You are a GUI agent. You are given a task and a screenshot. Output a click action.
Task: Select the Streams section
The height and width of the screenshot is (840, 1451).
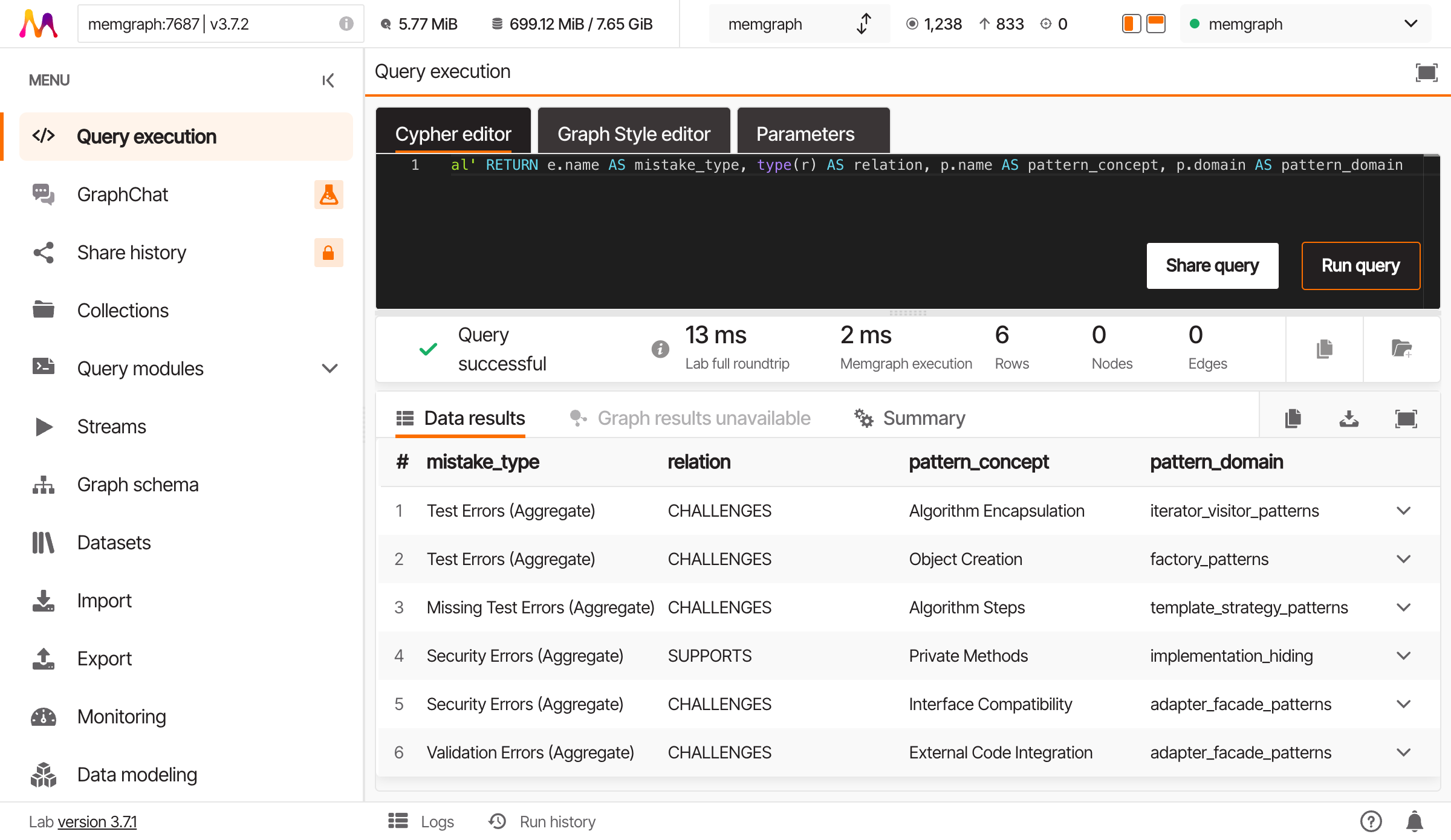(111, 426)
